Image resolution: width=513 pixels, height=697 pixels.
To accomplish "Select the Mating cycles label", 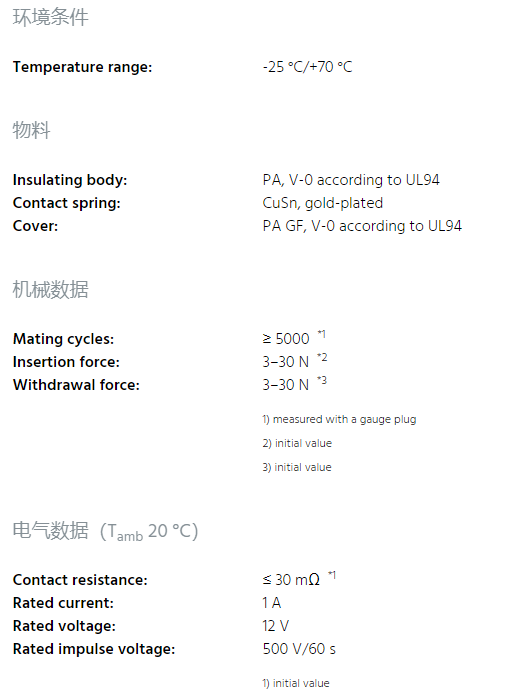I will coord(63,339).
